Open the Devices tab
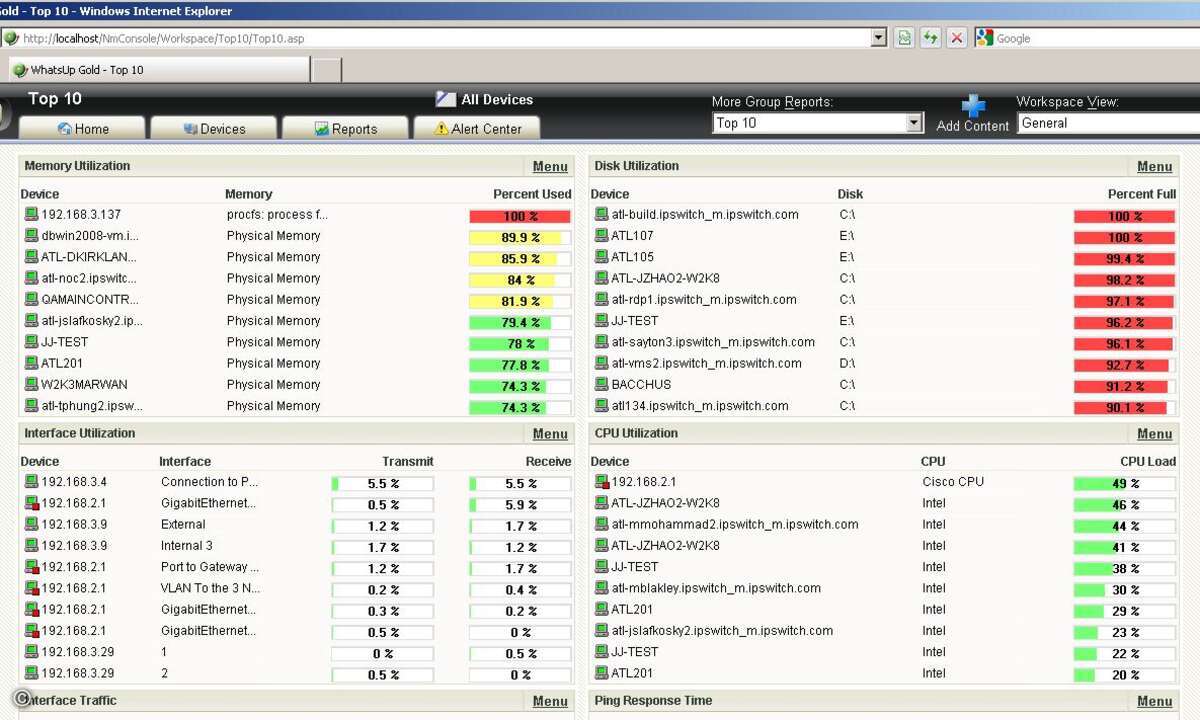 214,128
